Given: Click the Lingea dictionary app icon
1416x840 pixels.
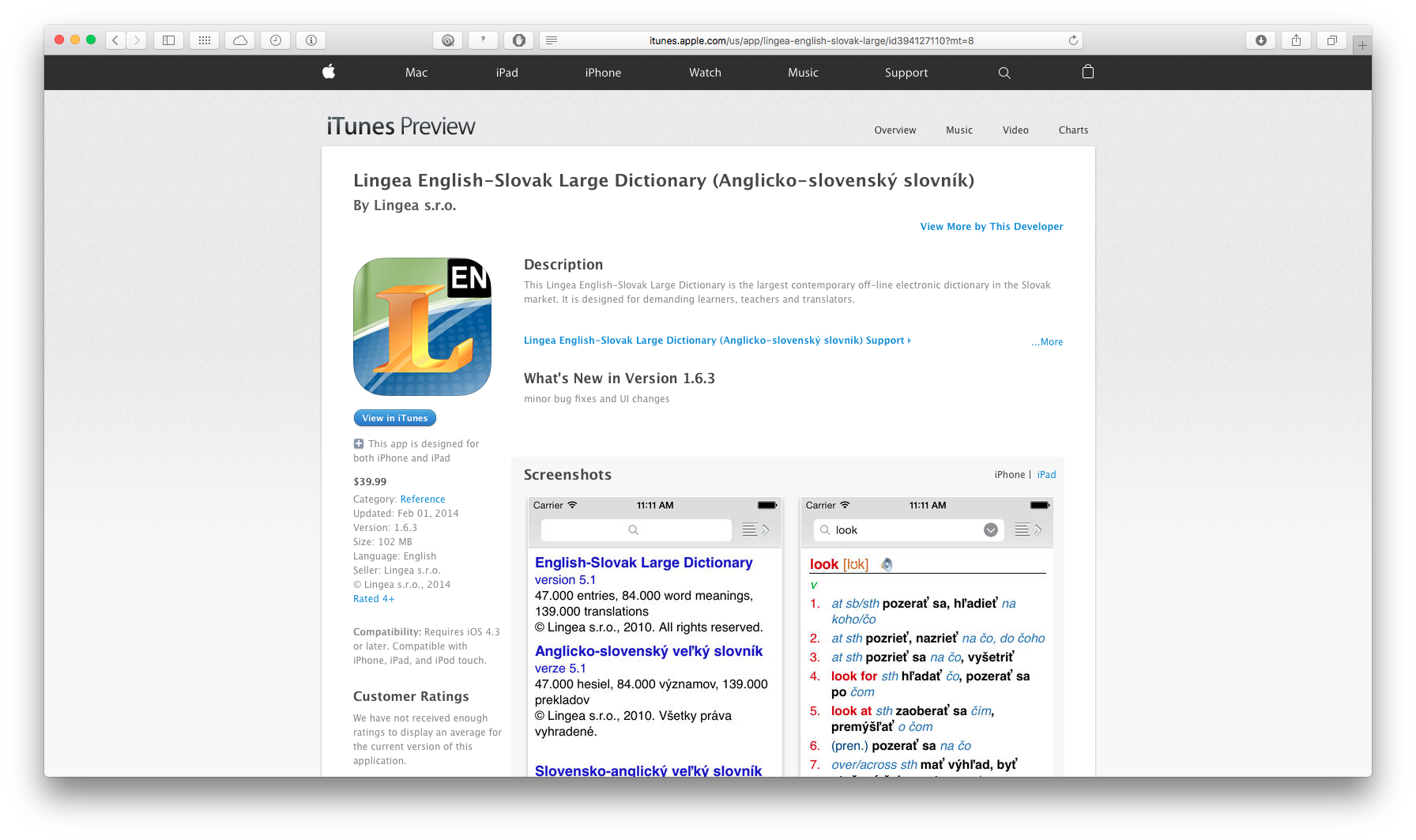Looking at the screenshot, I should pyautogui.click(x=422, y=326).
